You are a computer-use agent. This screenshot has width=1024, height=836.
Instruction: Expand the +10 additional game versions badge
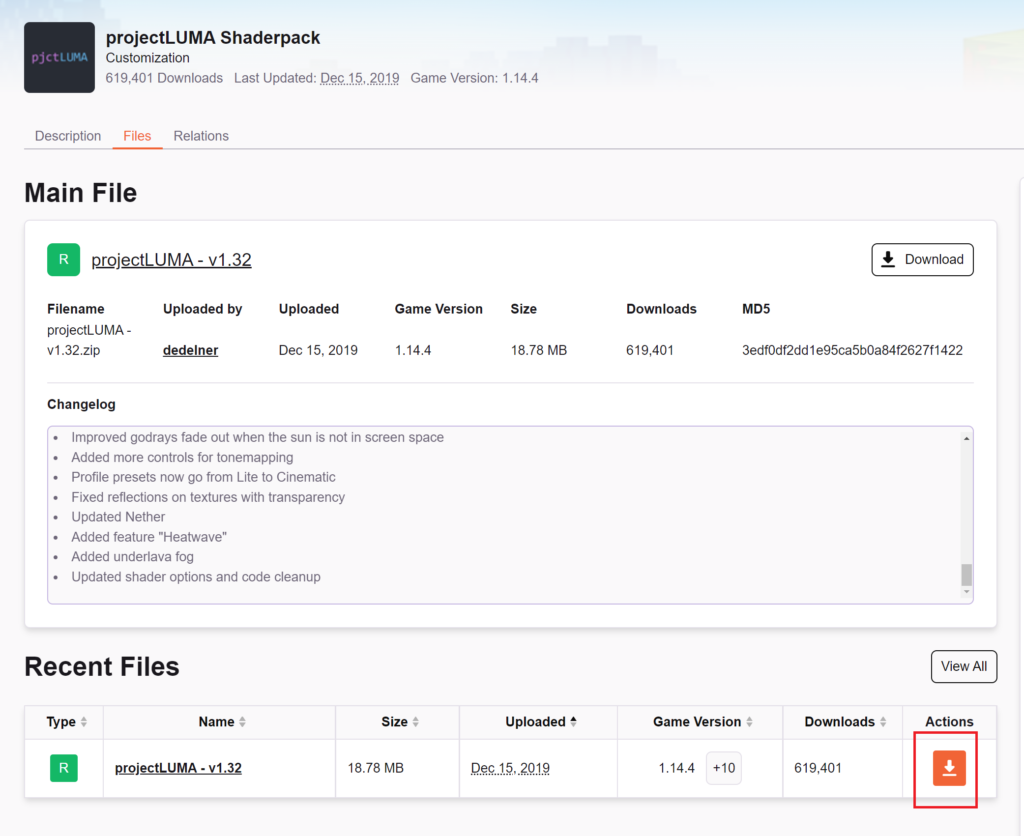[724, 768]
